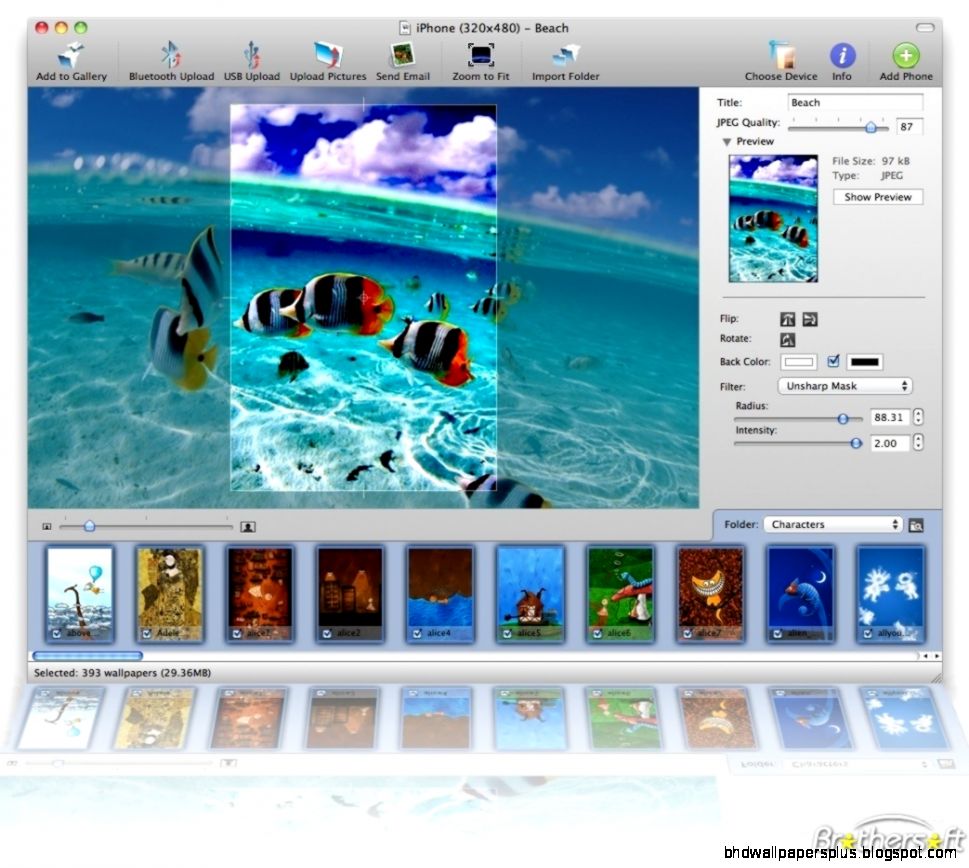Select the 'alice5' wallpaper thumbnail

530,594
